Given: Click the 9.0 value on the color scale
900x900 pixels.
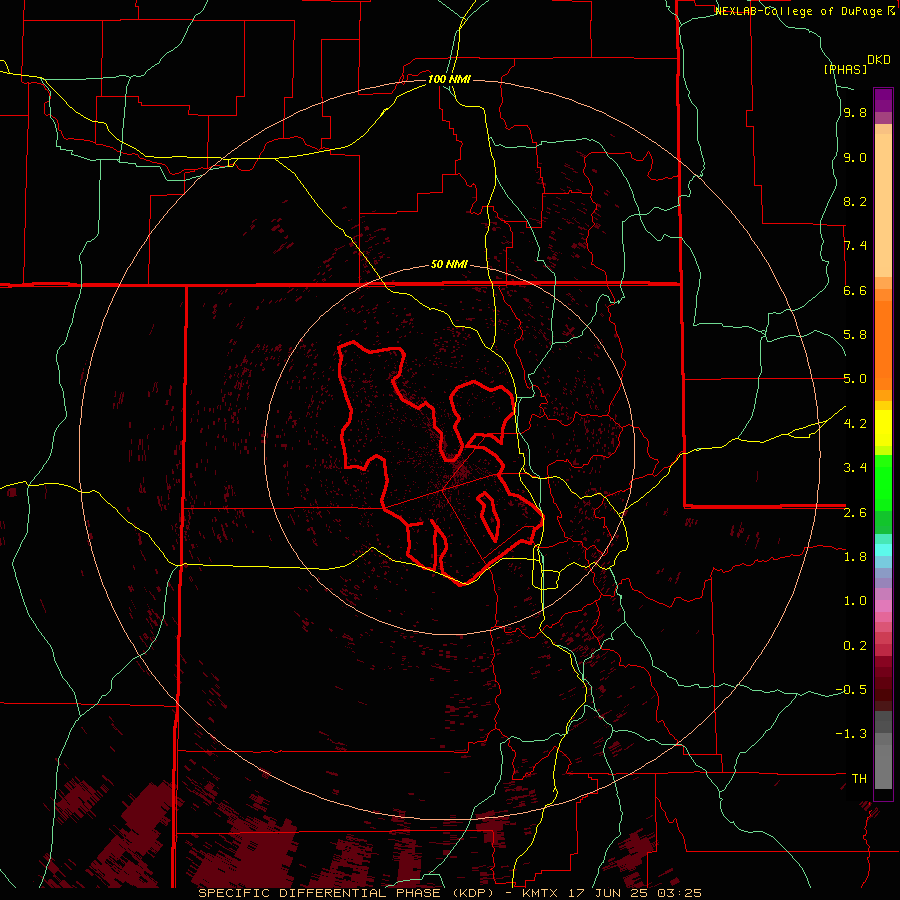Looking at the screenshot, I should 855,157.
